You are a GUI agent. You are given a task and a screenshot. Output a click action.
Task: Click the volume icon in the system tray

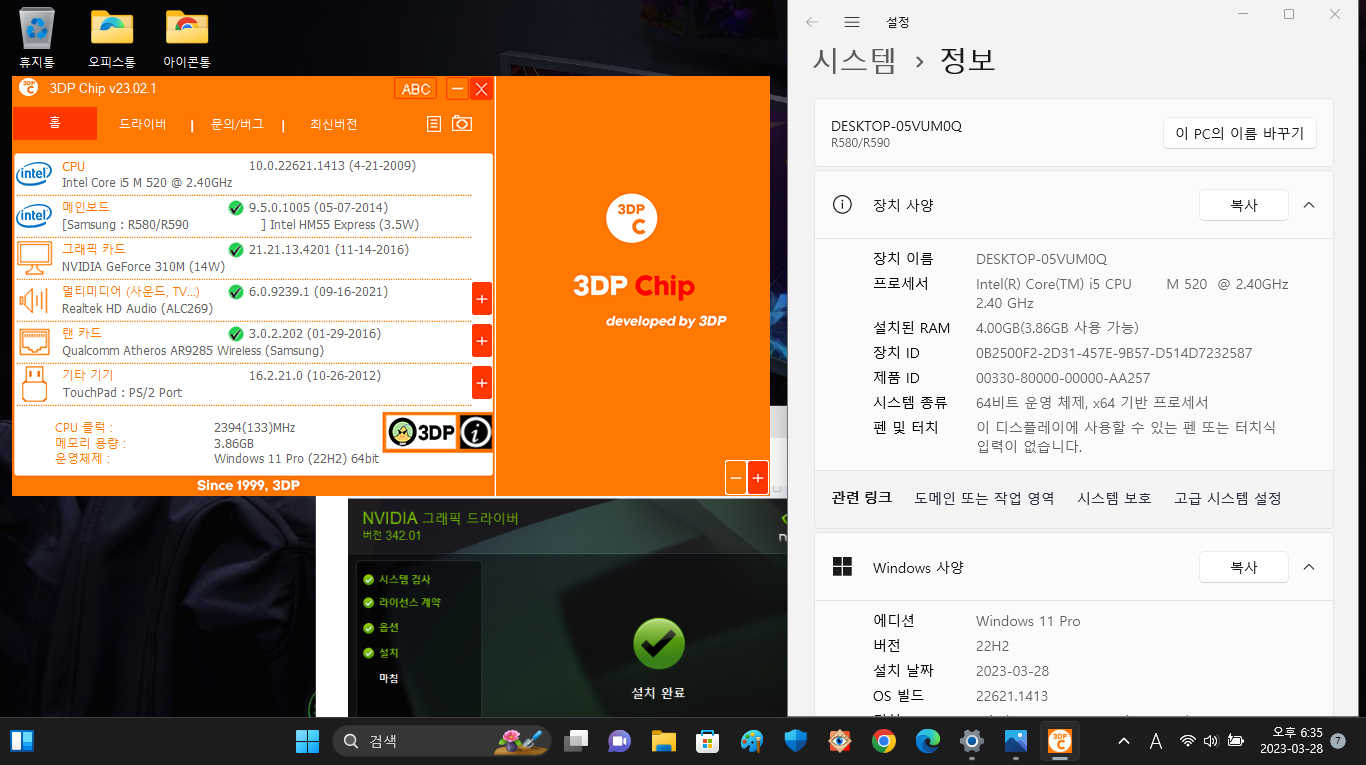1211,741
